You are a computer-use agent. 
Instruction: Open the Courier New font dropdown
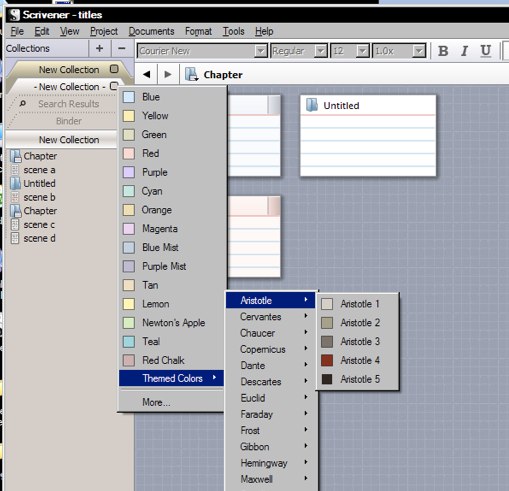click(x=260, y=51)
